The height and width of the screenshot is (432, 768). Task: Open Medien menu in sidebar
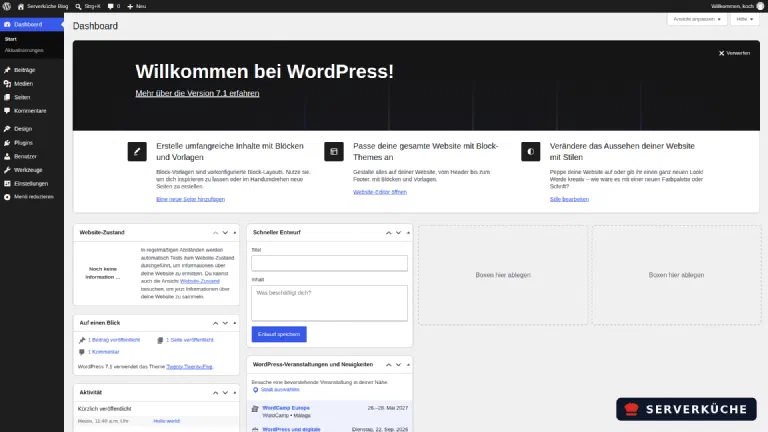click(32, 84)
